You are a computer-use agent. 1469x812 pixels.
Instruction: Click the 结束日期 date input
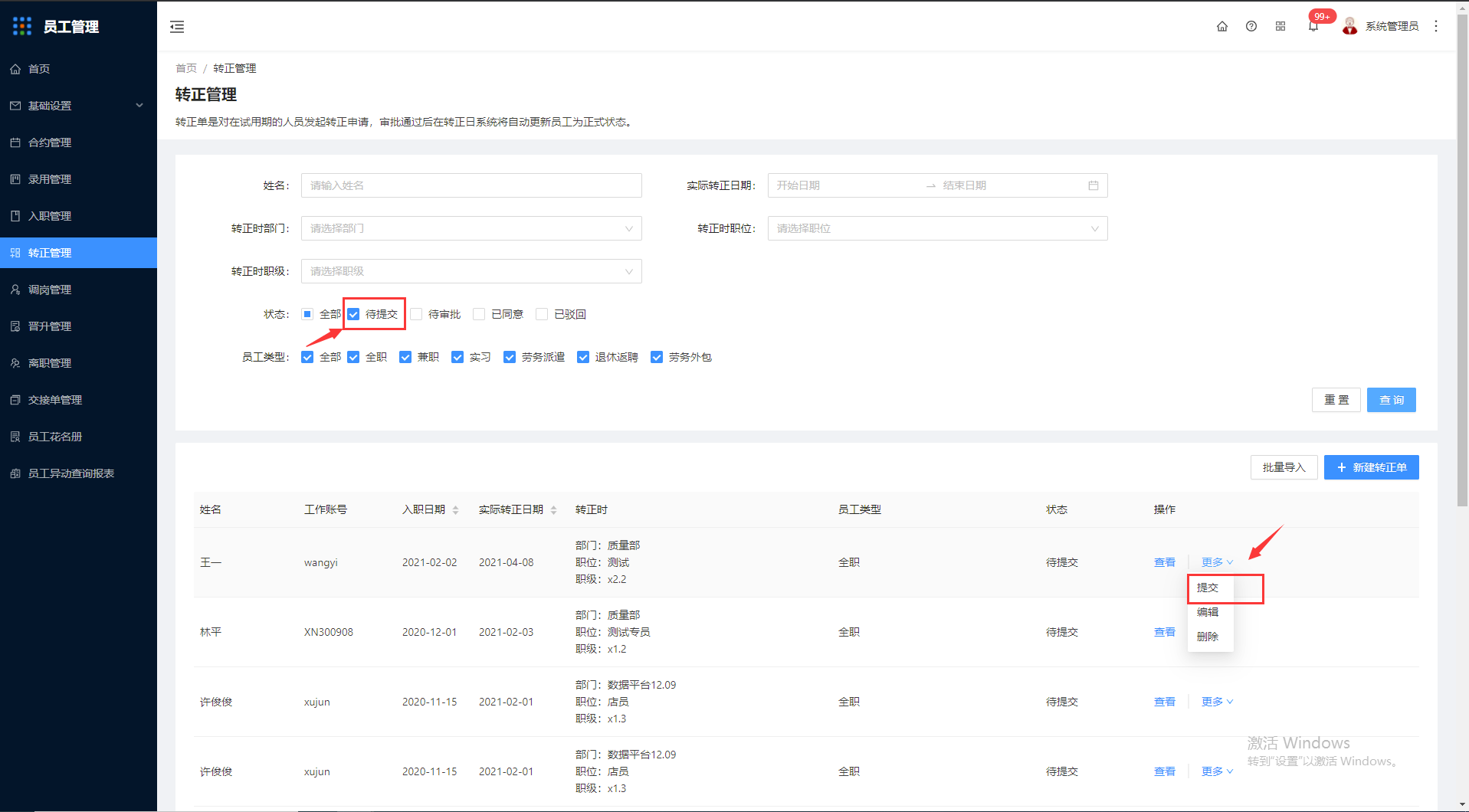(1010, 185)
